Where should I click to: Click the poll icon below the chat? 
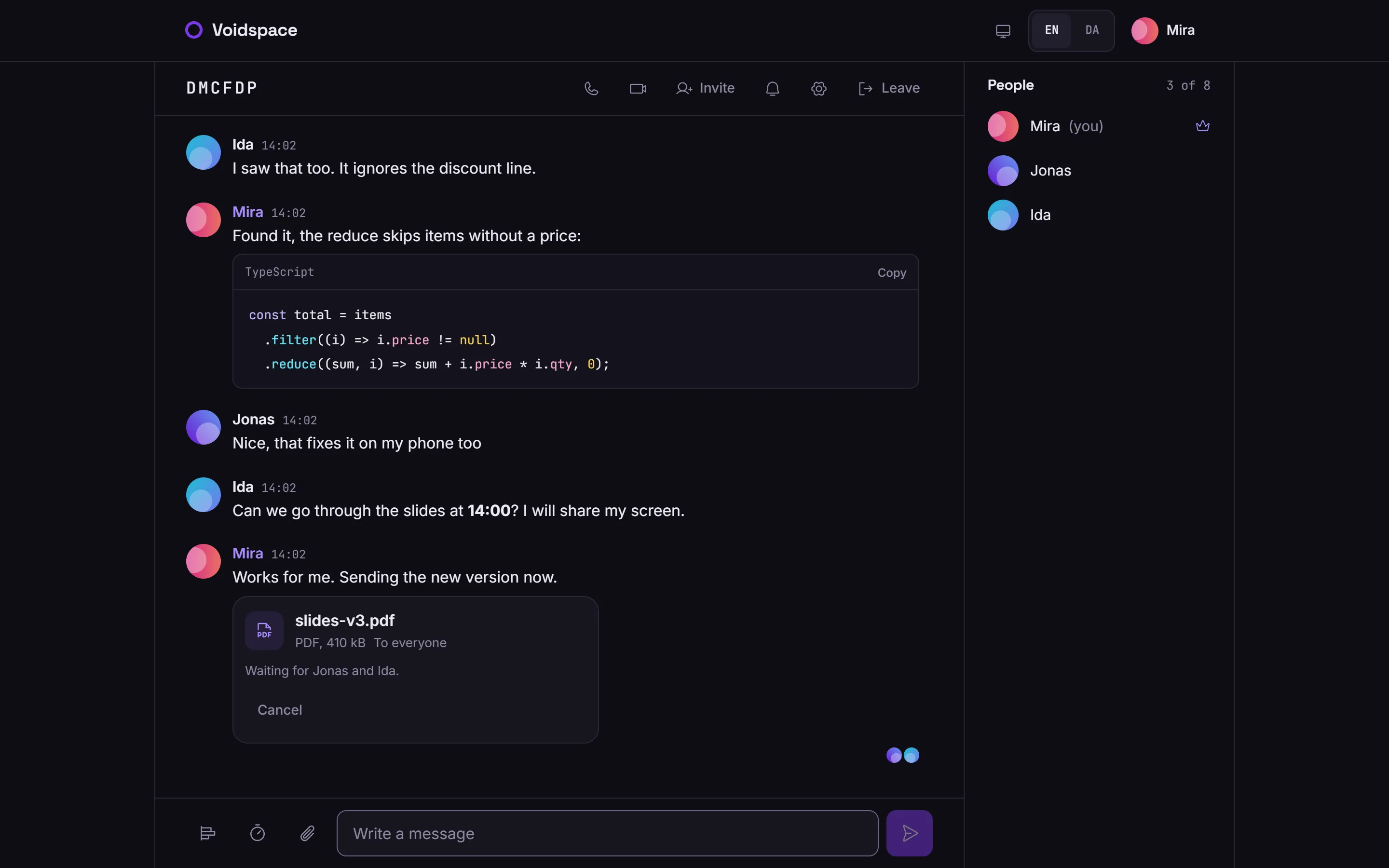point(208,833)
